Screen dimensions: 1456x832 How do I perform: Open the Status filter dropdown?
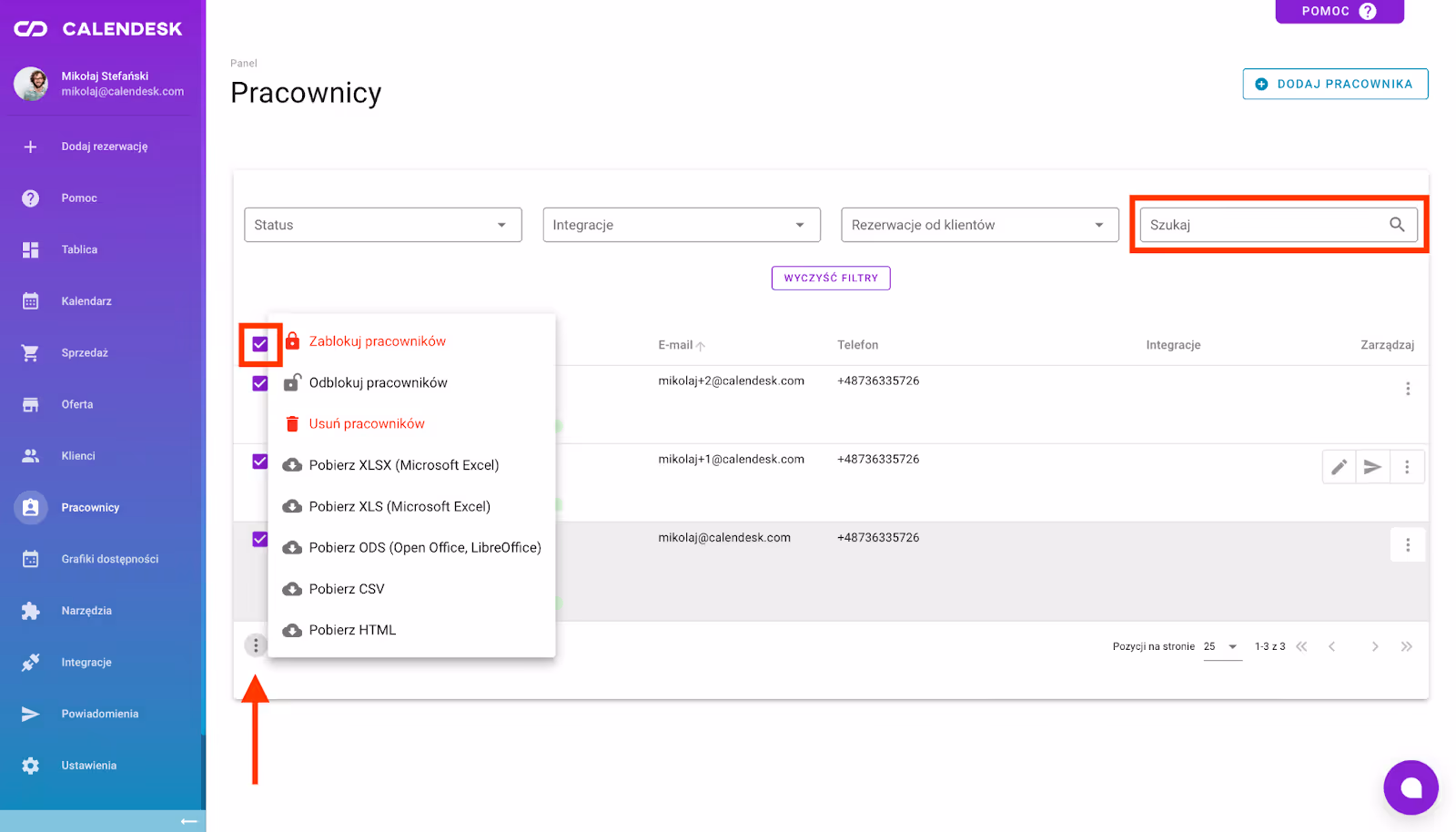click(x=382, y=225)
